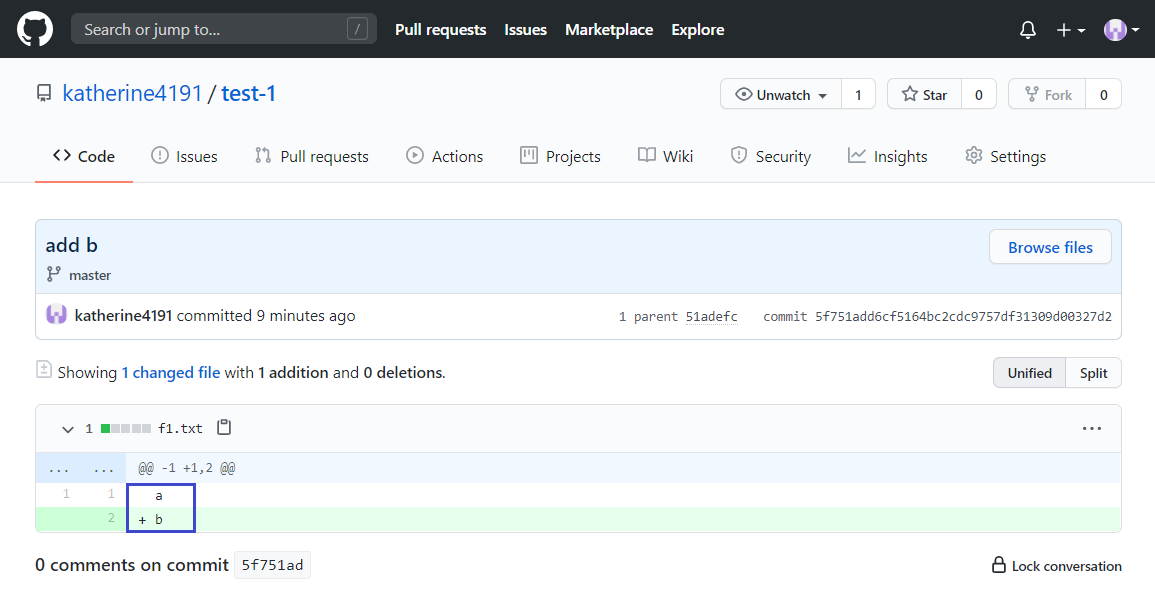
Task: Open Explore in the top navigation
Action: point(698,30)
